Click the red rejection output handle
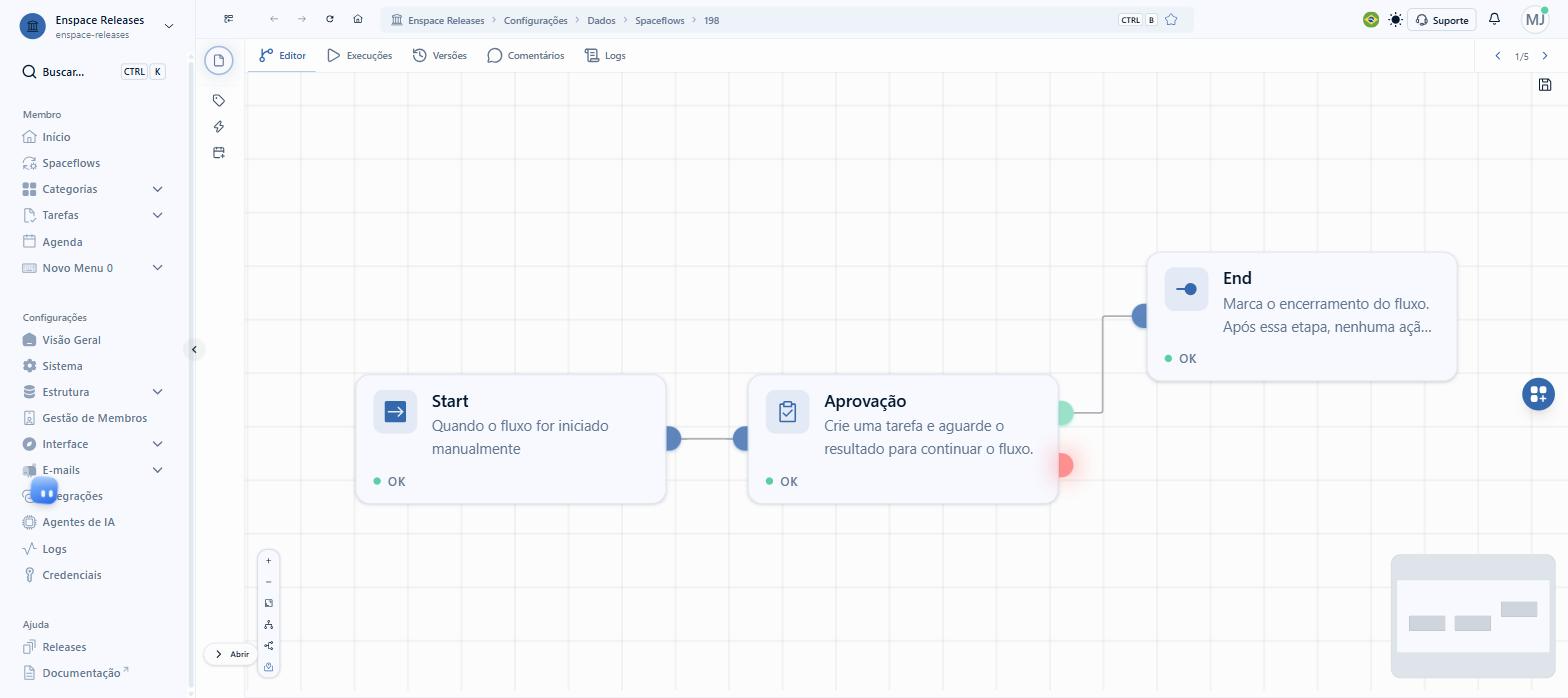Screen dimensions: 1568x698 (x=1064, y=465)
